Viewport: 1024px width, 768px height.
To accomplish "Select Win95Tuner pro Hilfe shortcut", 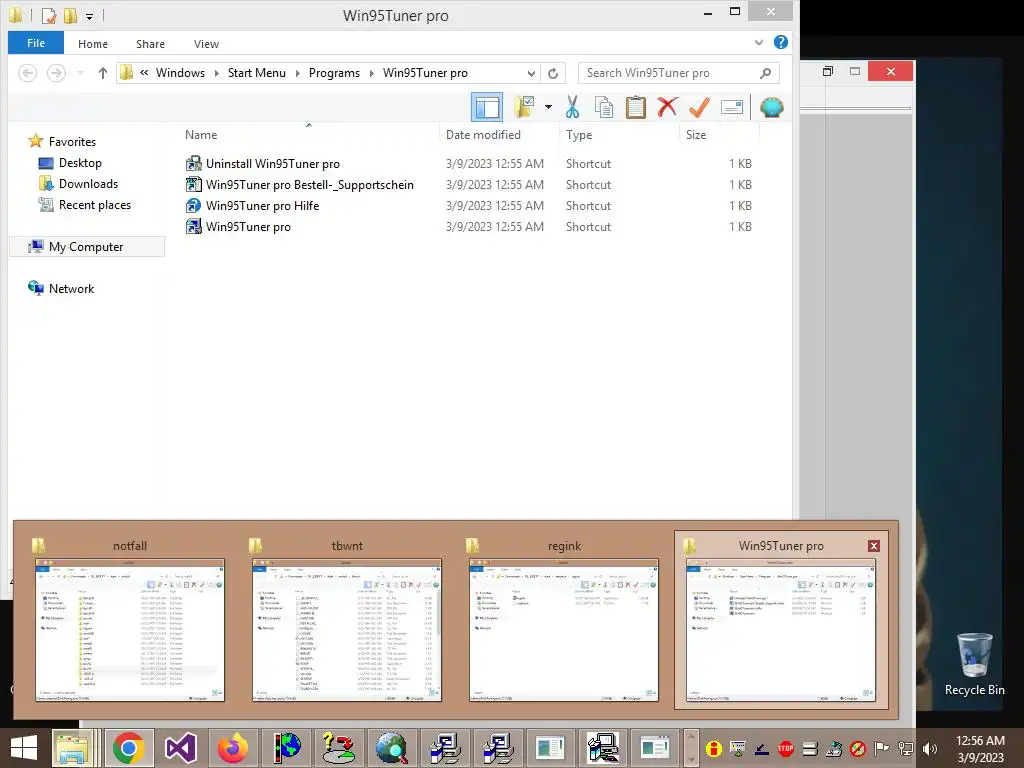I will click(253, 206).
